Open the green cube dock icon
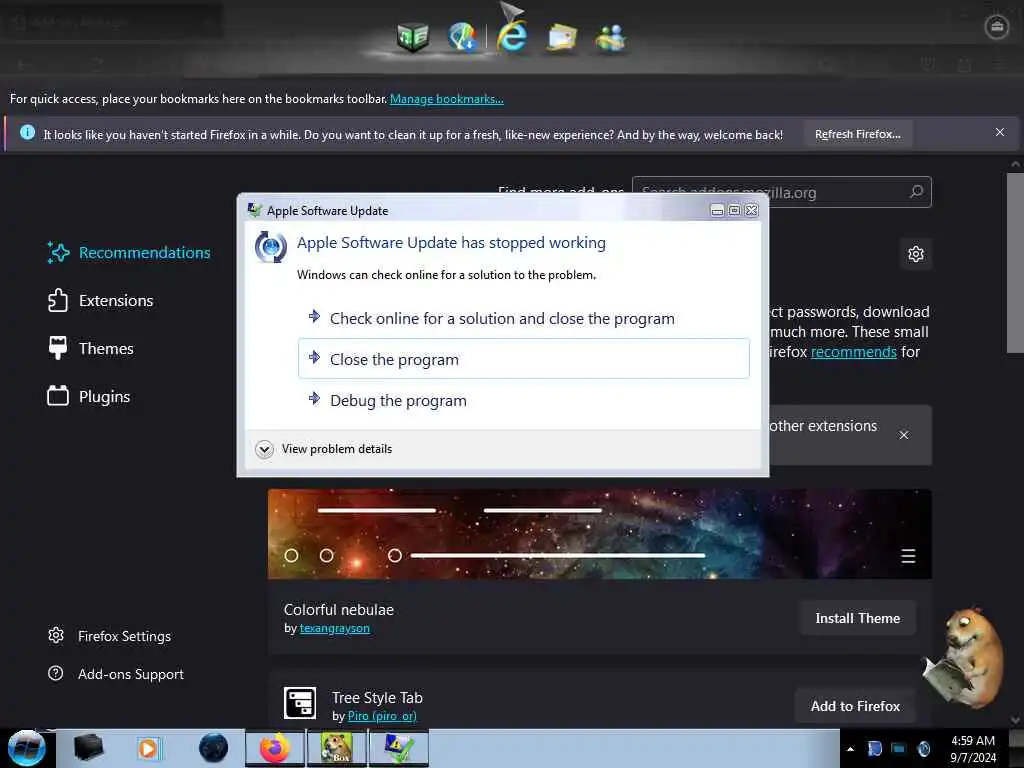This screenshot has height=768, width=1024. coord(413,37)
